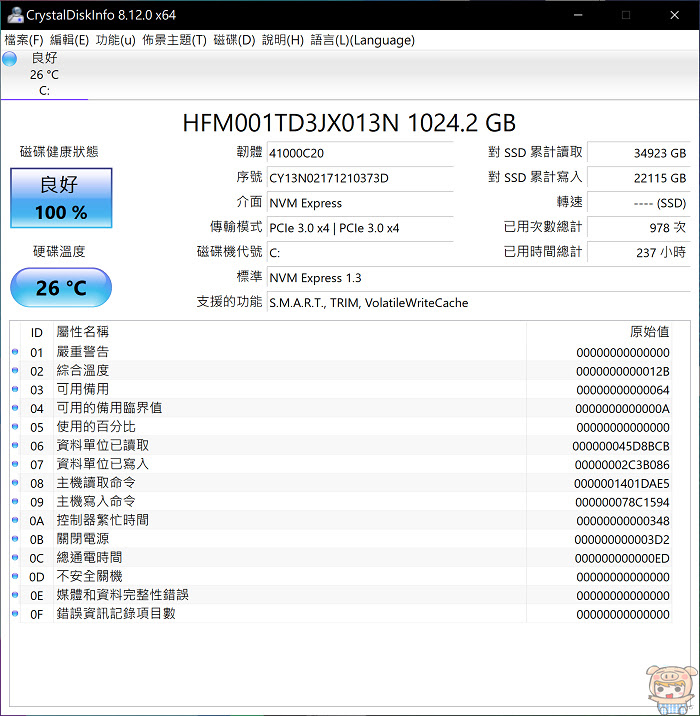
Task: Click the total writes value 22115 GB
Action: click(x=638, y=178)
